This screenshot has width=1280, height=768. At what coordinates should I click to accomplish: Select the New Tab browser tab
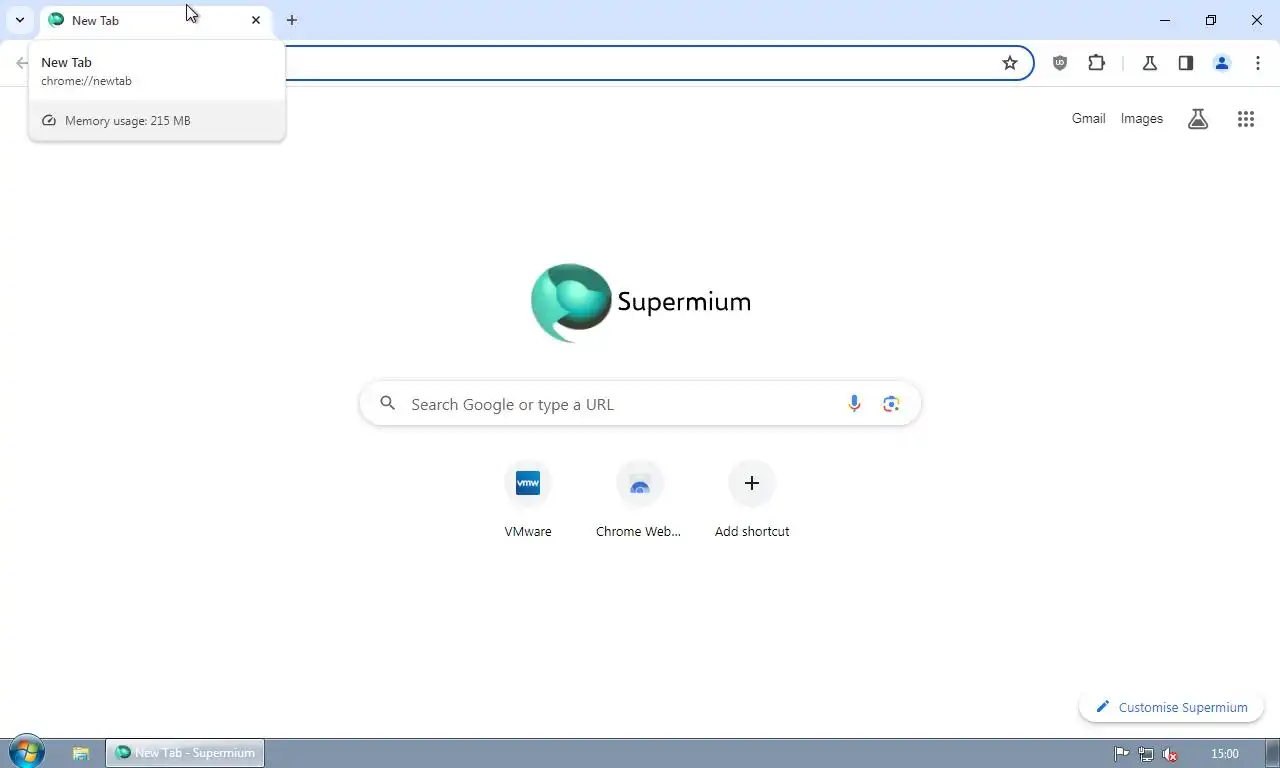(x=155, y=20)
